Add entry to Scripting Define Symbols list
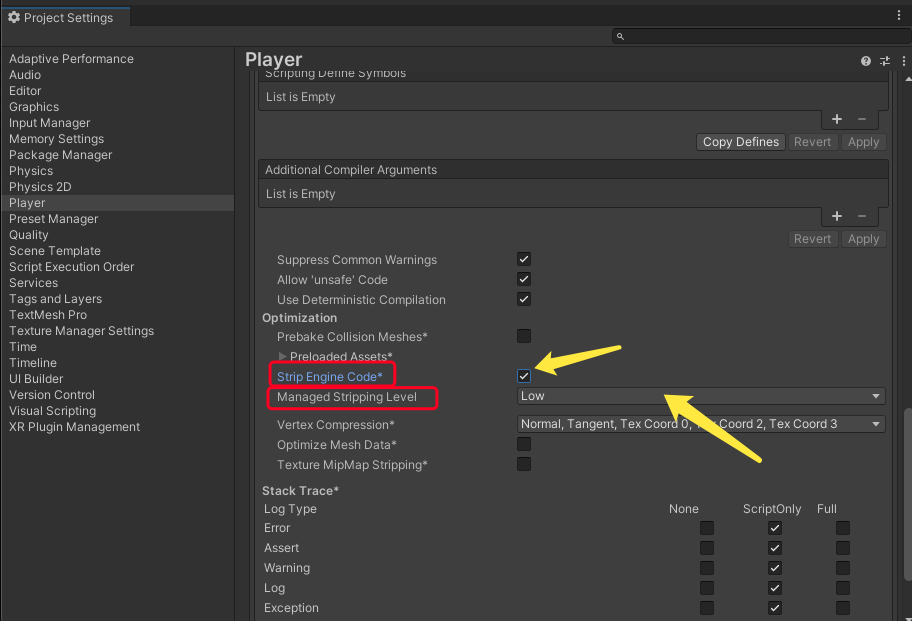The image size is (912, 621). (x=838, y=120)
